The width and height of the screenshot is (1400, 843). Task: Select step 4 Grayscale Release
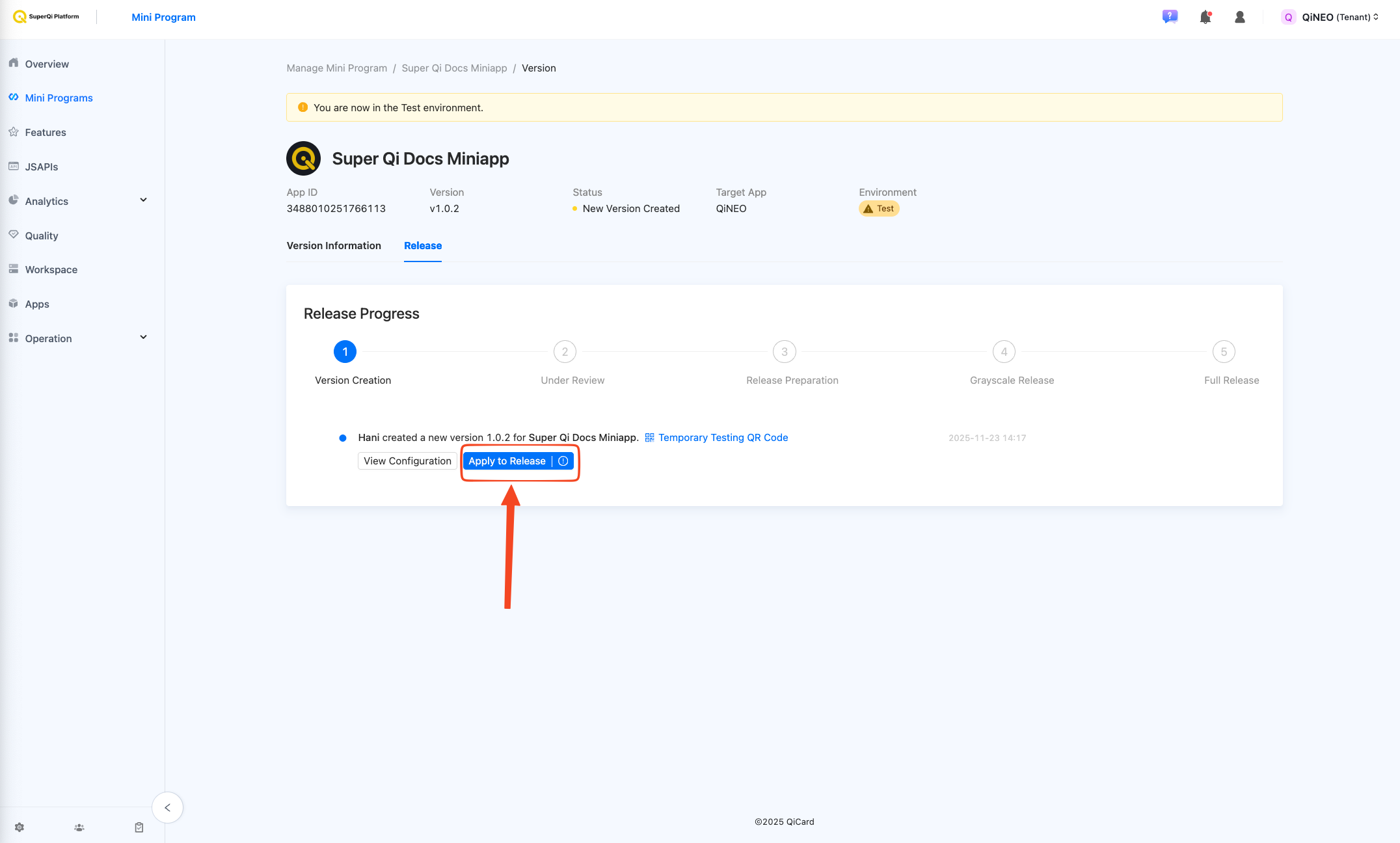pyautogui.click(x=1004, y=352)
